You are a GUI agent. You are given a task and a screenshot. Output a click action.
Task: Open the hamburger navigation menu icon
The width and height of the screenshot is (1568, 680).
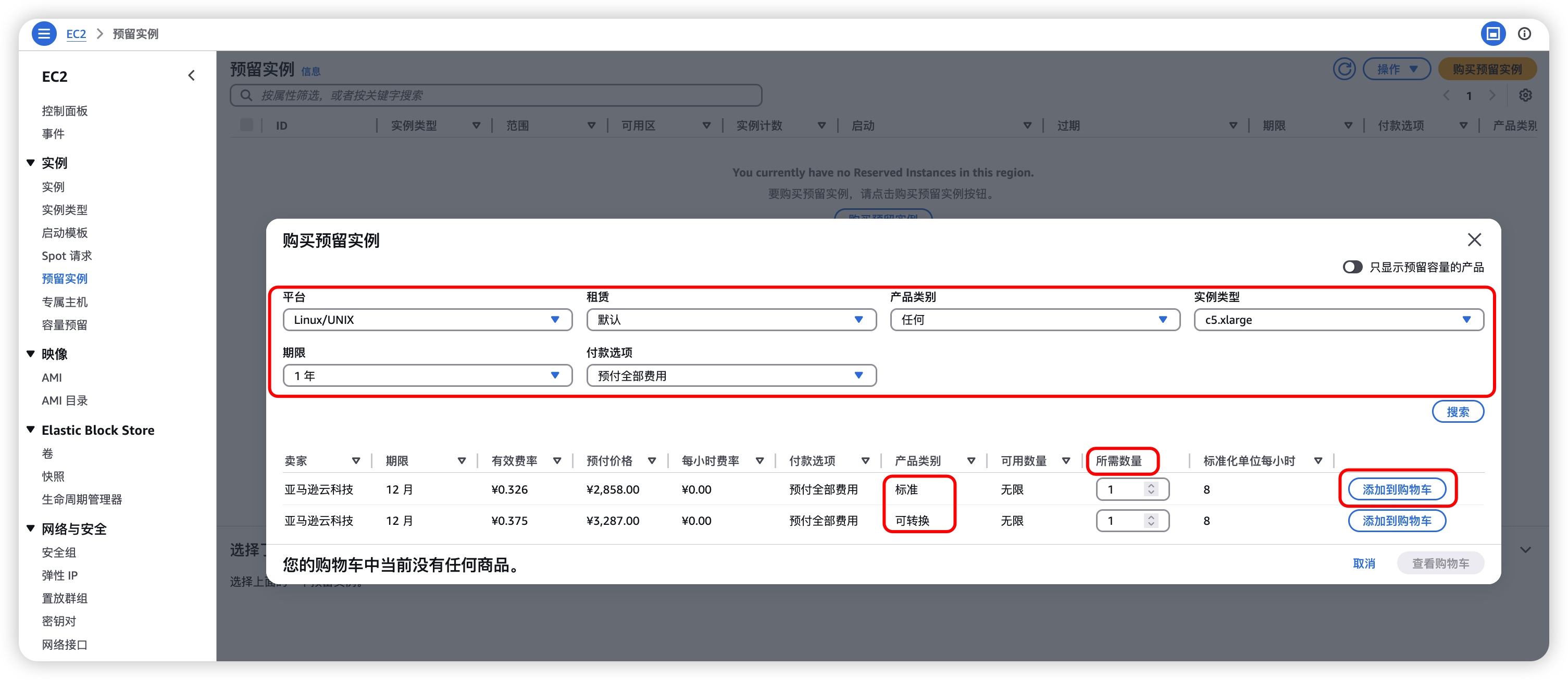[x=44, y=33]
